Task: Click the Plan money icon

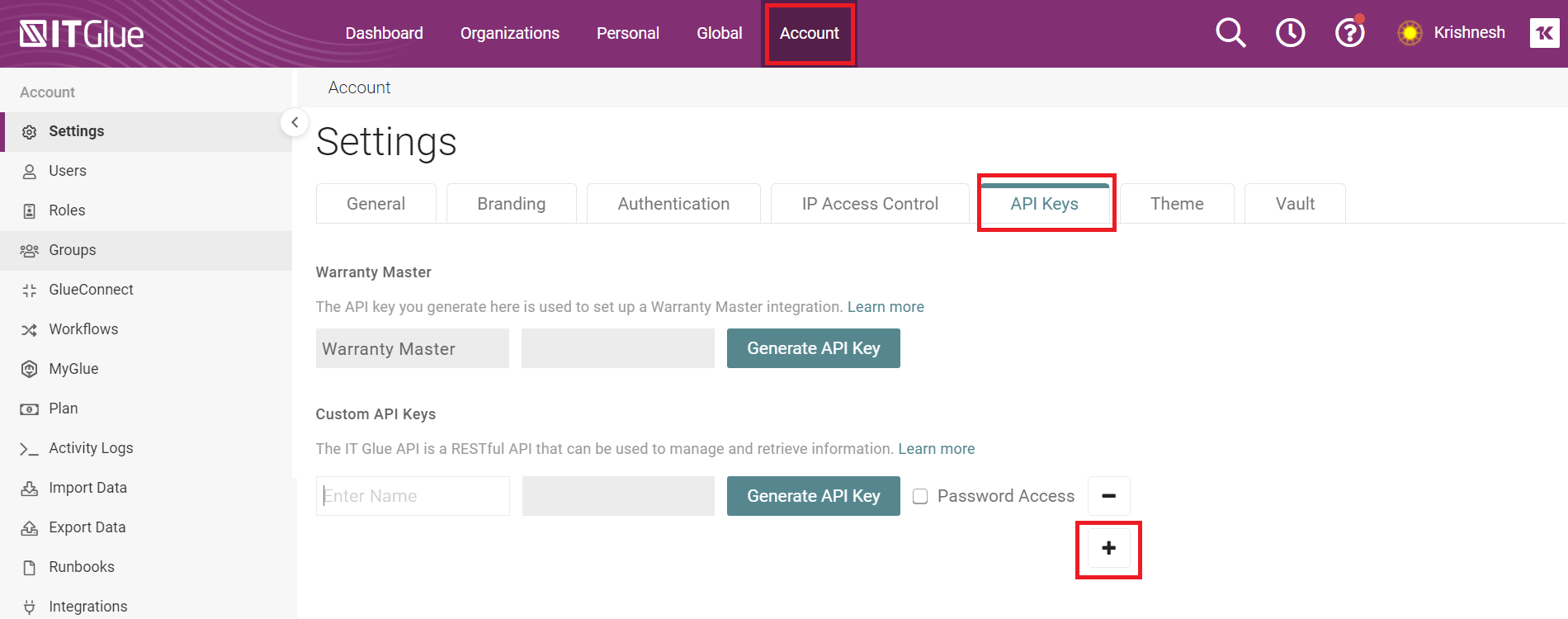Action: (x=30, y=409)
